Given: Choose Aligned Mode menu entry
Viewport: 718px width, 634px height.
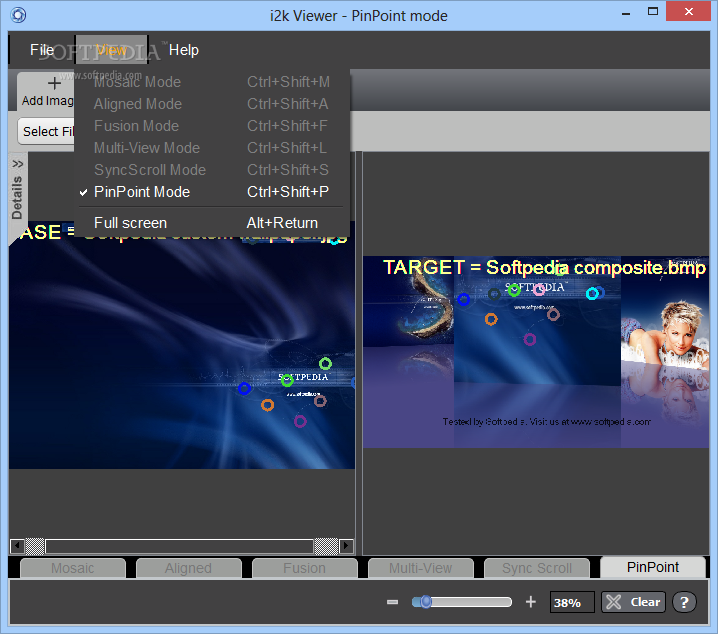Looking at the screenshot, I should [211, 104].
